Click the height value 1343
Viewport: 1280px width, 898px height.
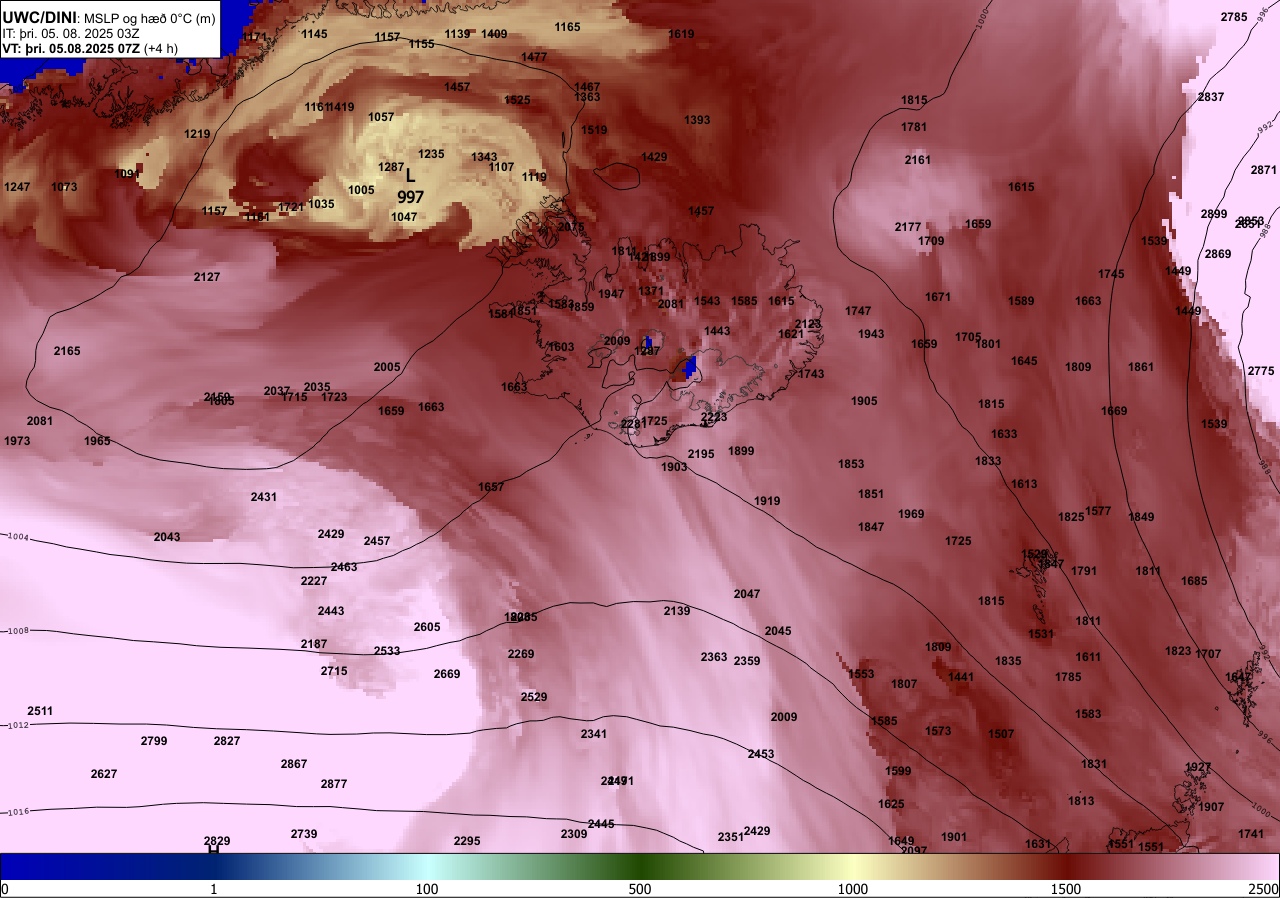click(x=484, y=157)
